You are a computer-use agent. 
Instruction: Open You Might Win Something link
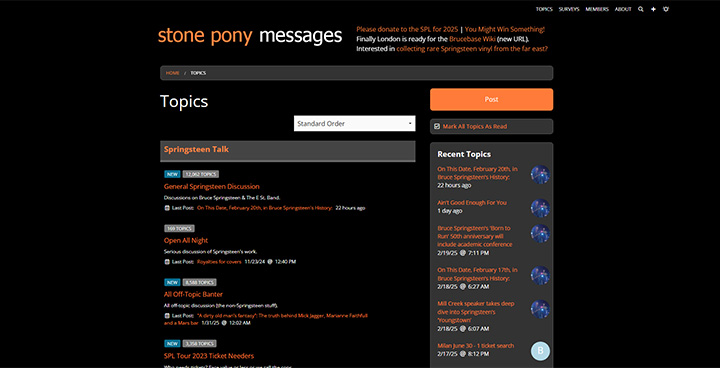[505, 29]
